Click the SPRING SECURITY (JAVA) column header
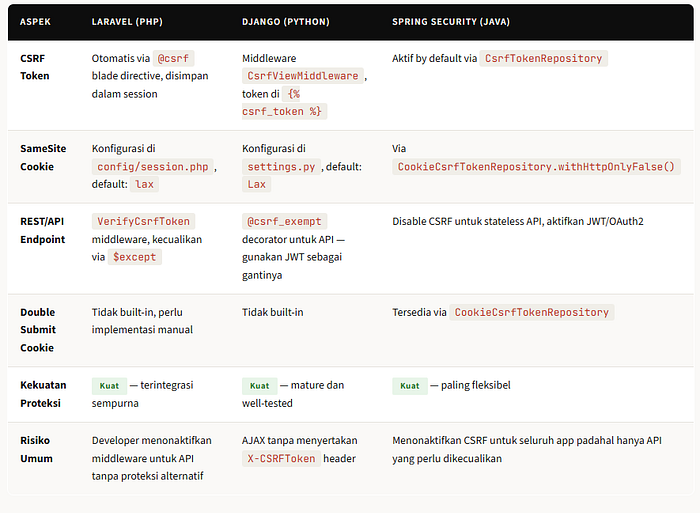 point(451,22)
